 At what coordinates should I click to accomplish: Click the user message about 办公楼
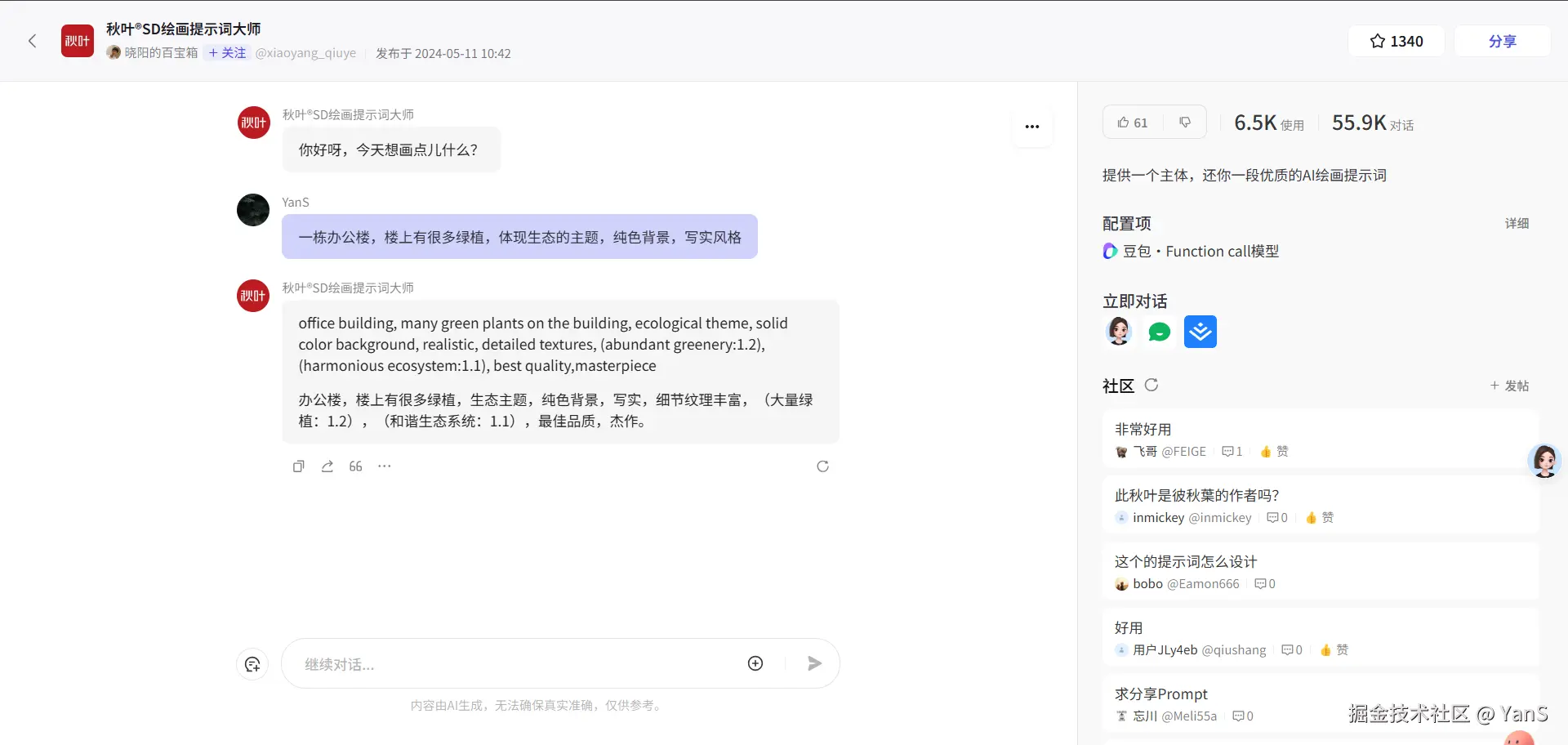click(x=519, y=237)
